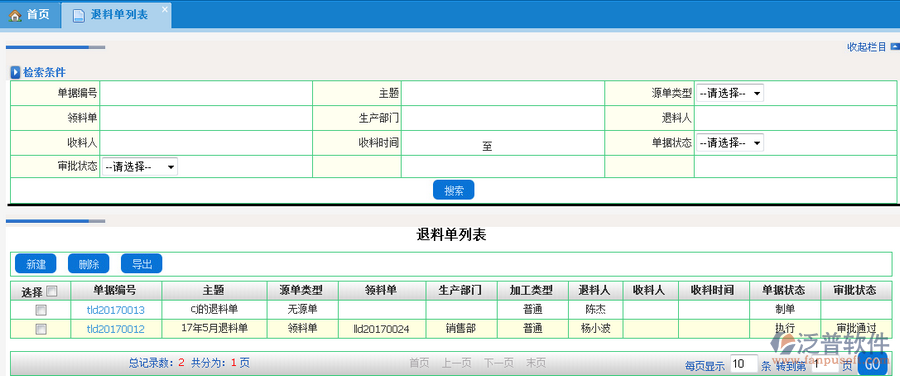
Task: Close the 退料单列表 tab
Action: (165, 9)
